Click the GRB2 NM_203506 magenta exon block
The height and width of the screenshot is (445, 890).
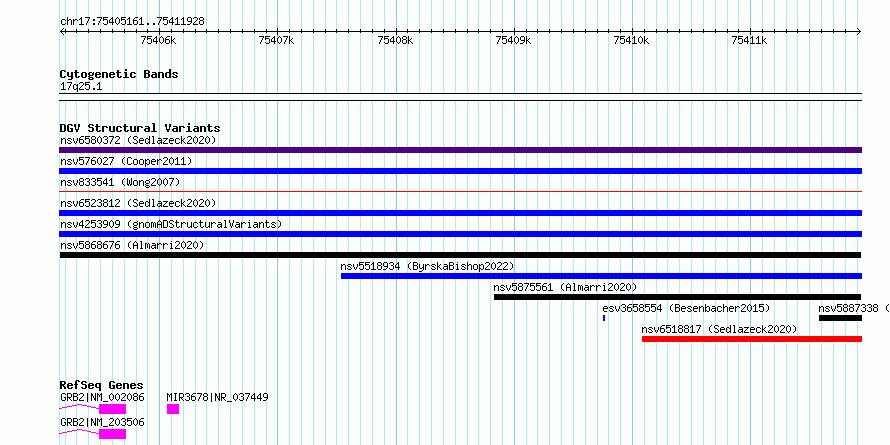coord(112,434)
